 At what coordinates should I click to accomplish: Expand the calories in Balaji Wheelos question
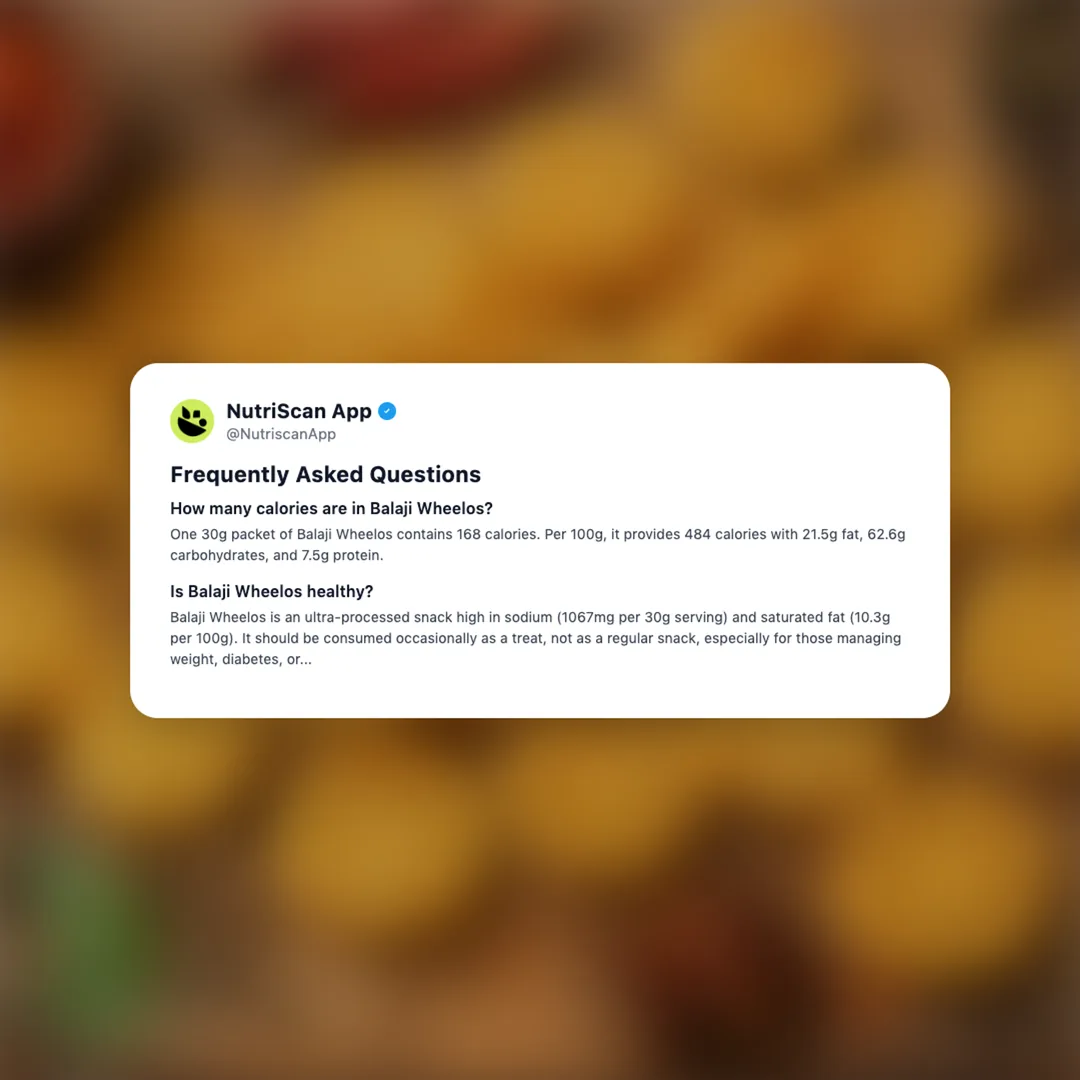point(331,508)
